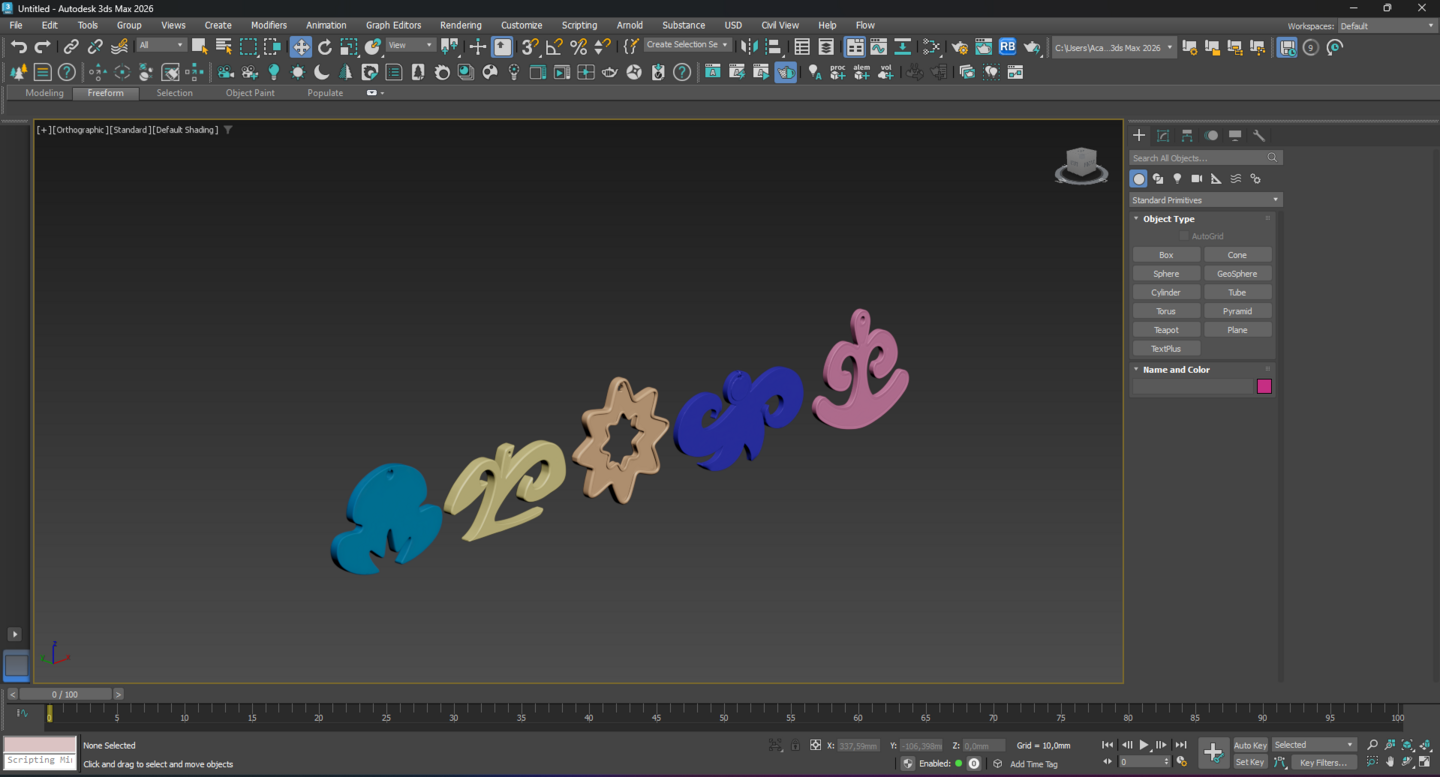The image size is (1440, 777).
Task: Toggle Auto Key animation mode
Action: [x=1250, y=745]
